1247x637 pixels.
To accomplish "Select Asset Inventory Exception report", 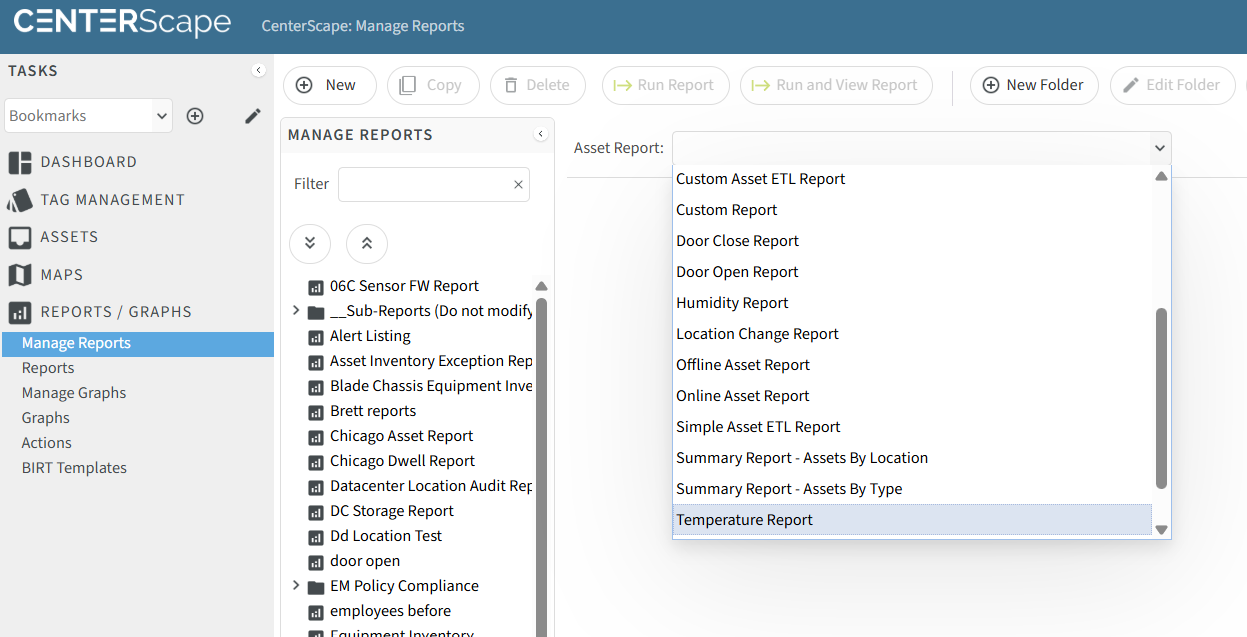I will click(x=420, y=361).
